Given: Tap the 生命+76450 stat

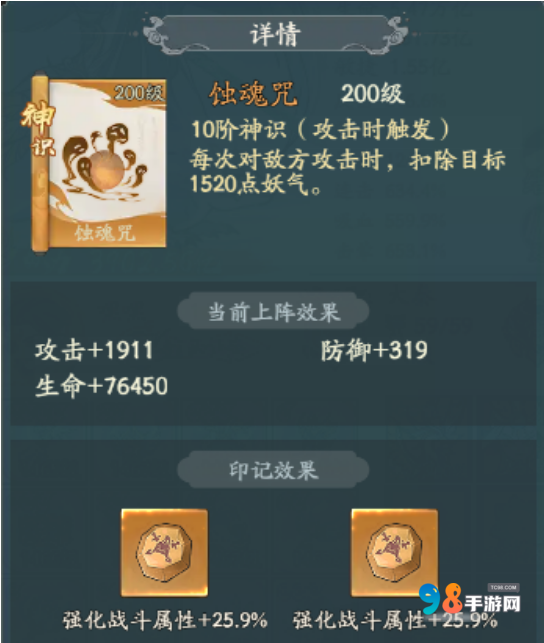Looking at the screenshot, I should [101, 386].
